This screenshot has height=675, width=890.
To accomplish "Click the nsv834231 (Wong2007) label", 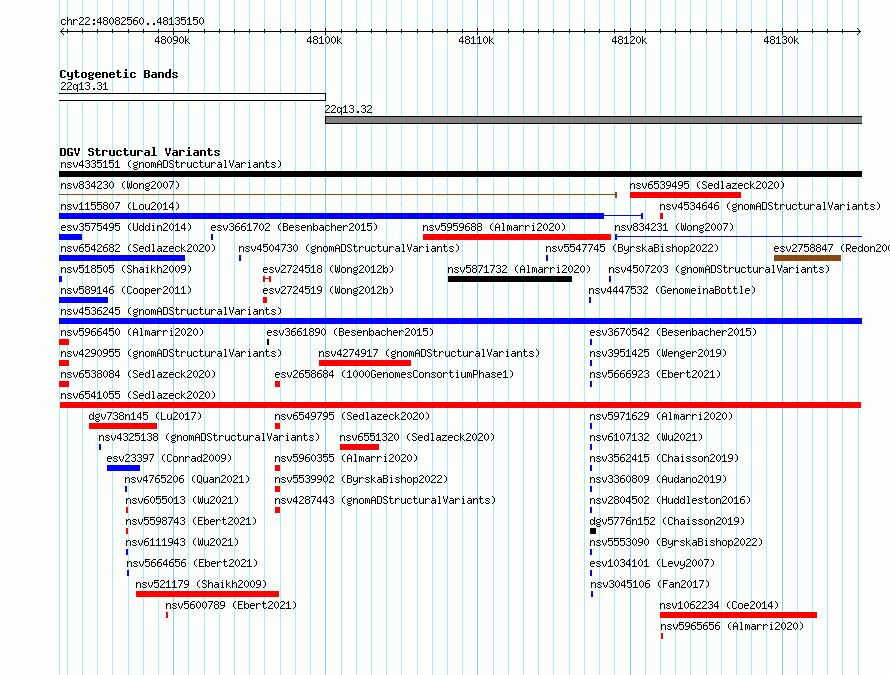I will [x=674, y=227].
